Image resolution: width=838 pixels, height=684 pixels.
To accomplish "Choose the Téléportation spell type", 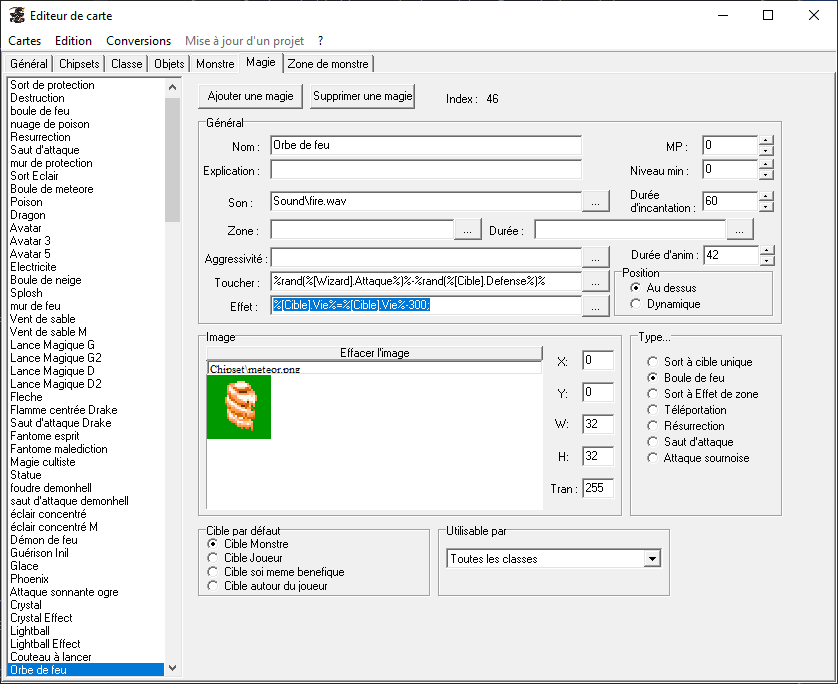I will tap(653, 410).
